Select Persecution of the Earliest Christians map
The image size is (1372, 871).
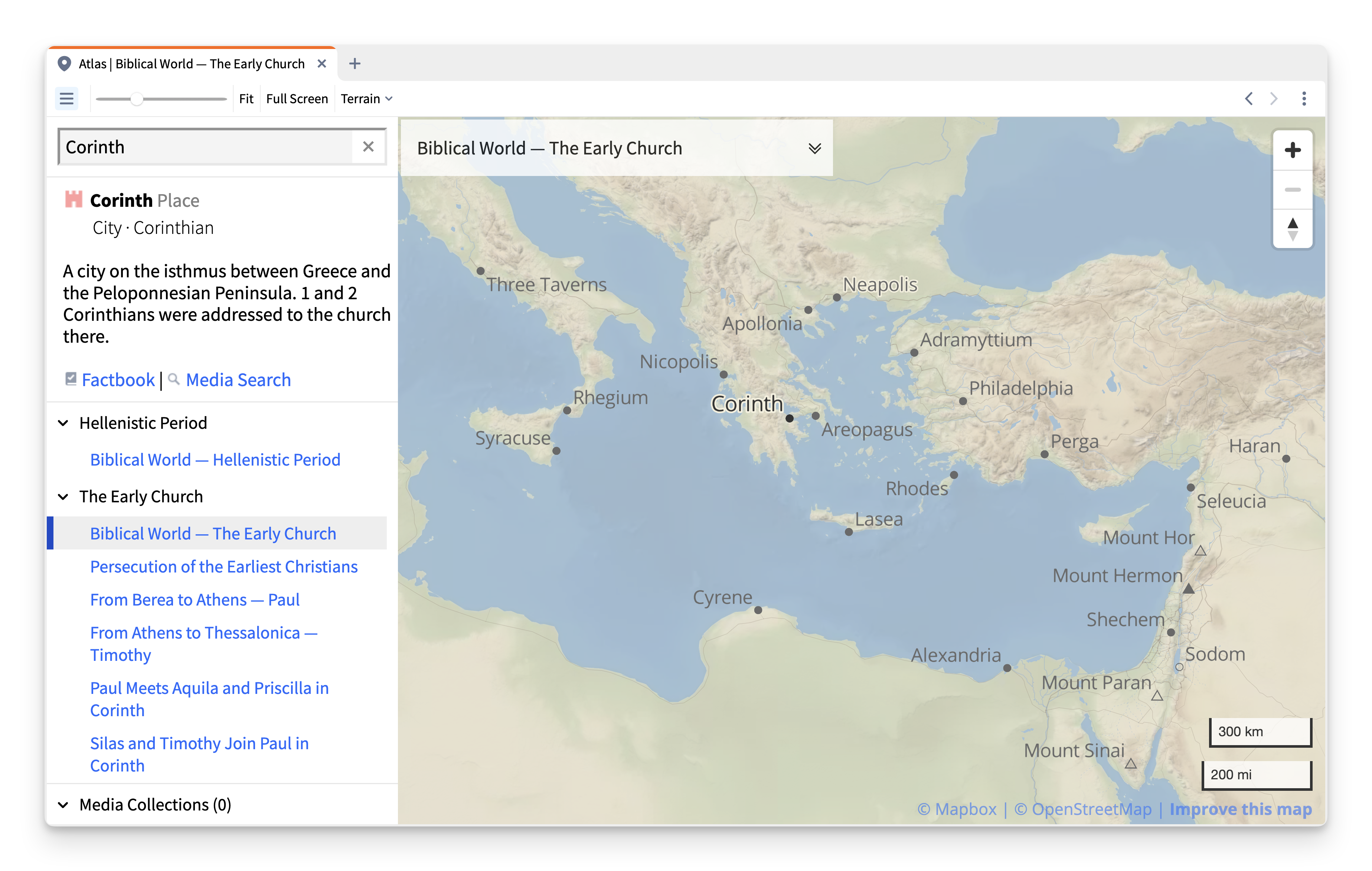tap(223, 566)
